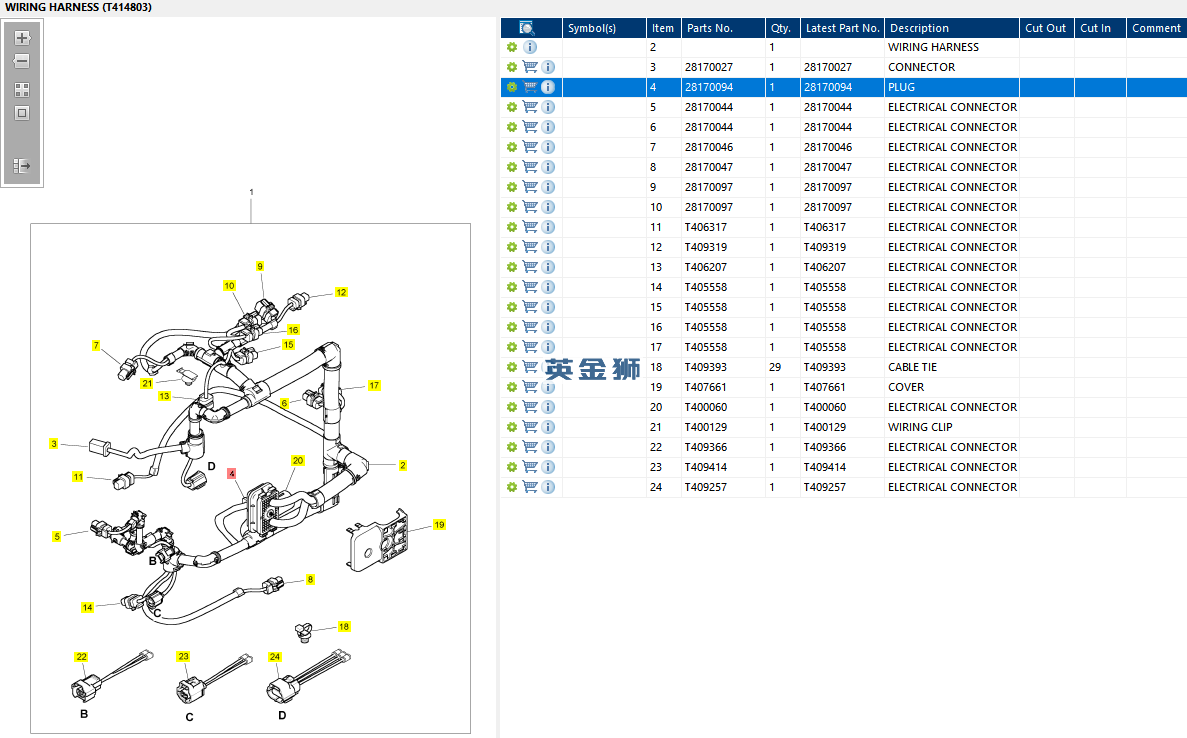
Task: Click callout label 2 in diagram
Action: pyautogui.click(x=402, y=465)
